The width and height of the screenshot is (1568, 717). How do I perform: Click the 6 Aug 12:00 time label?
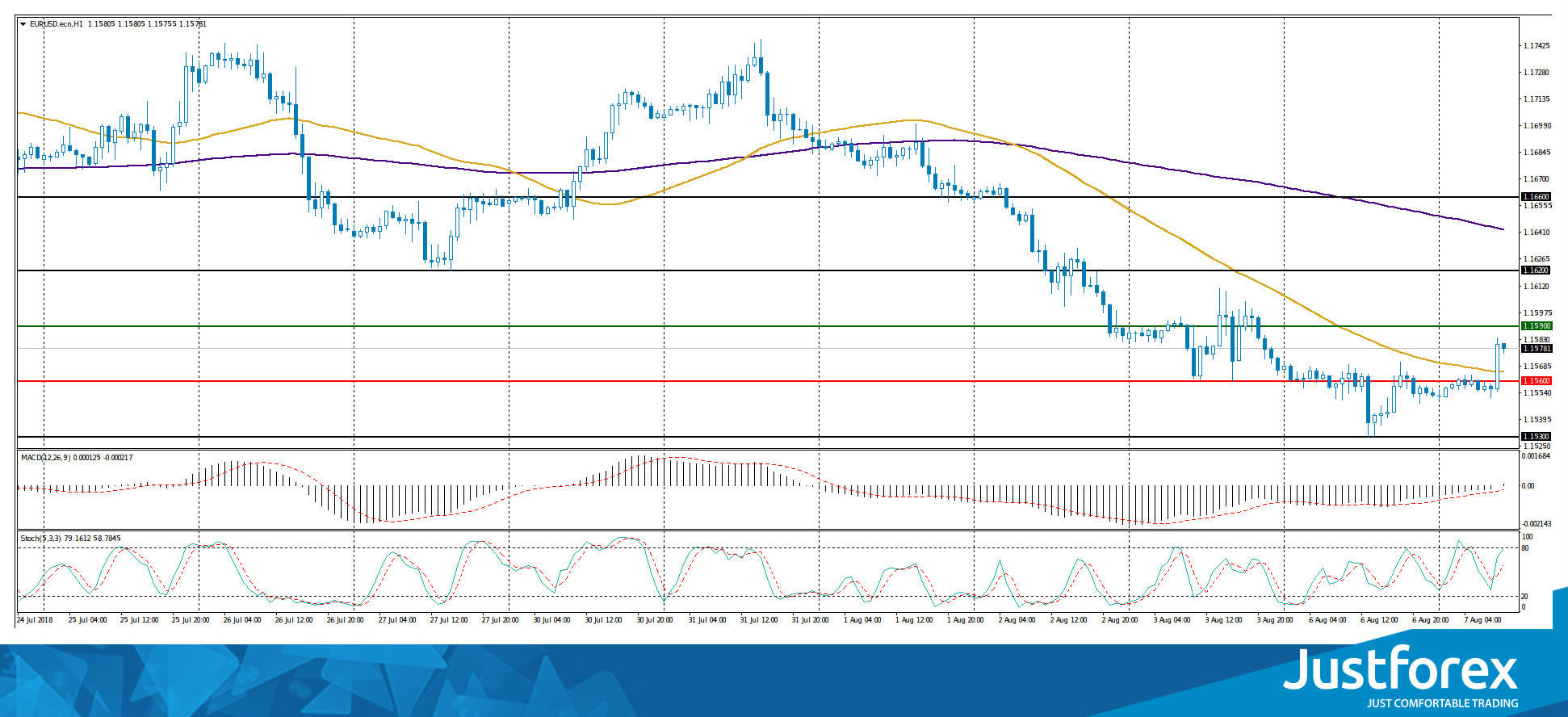click(1378, 620)
